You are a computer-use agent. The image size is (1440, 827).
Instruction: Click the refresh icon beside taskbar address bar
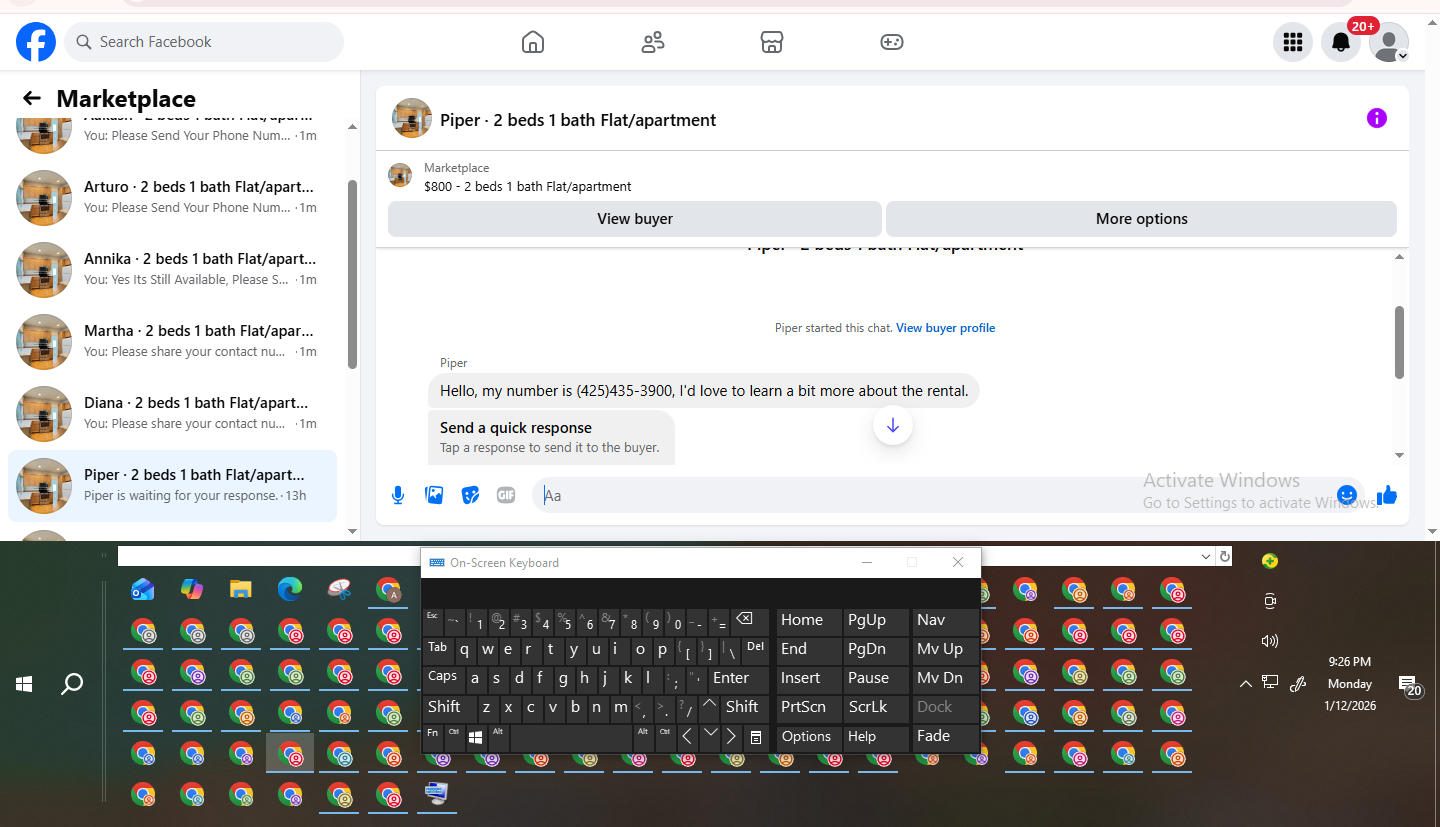[1225, 556]
